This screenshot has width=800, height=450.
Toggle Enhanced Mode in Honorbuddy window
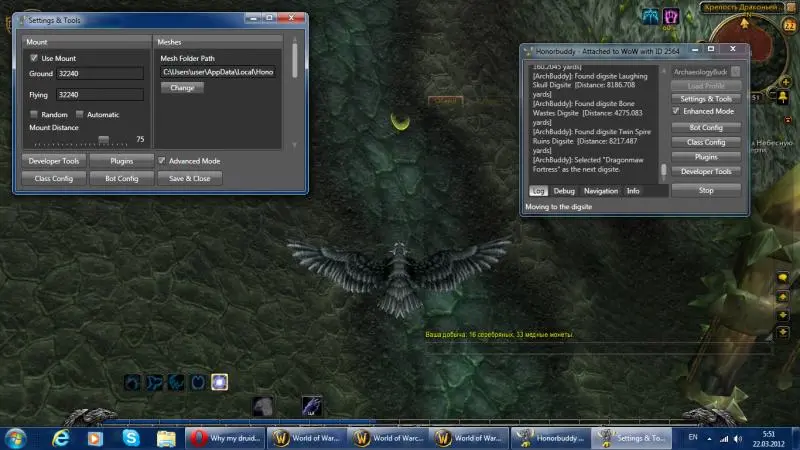tap(676, 111)
